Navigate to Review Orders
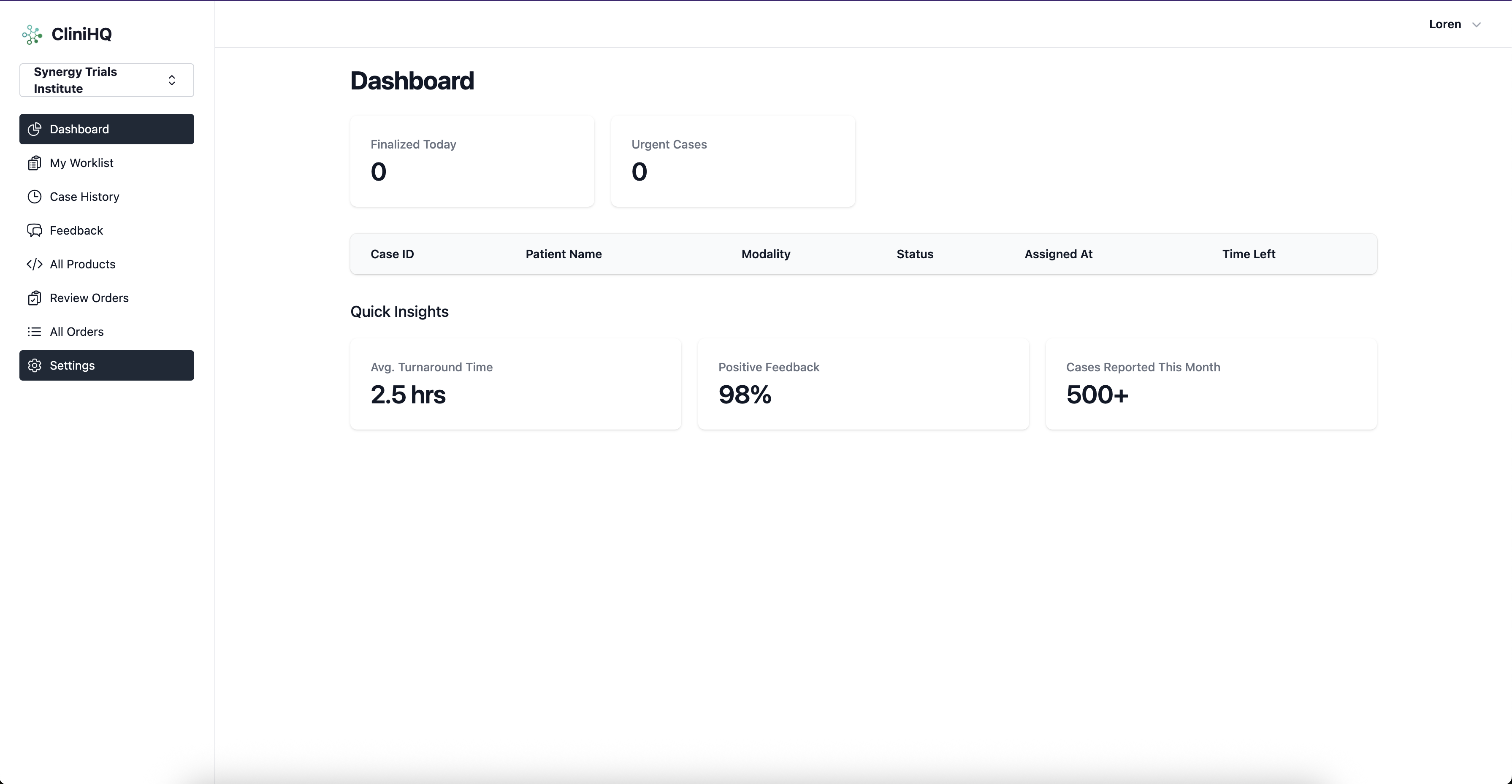This screenshot has width=1512, height=784. tap(89, 297)
